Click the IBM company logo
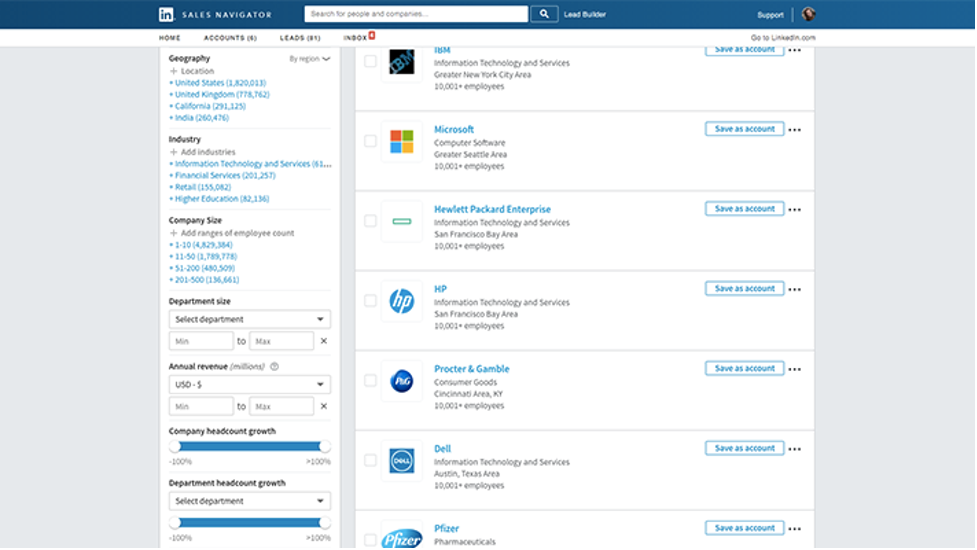977x550 pixels. point(402,62)
